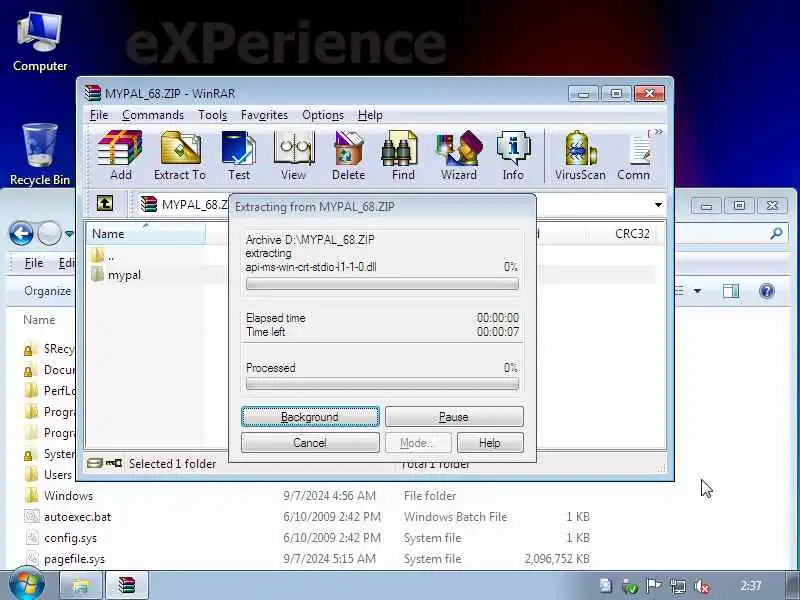Image resolution: width=800 pixels, height=600 pixels.
Task: Click the network tray icon
Action: pyautogui.click(x=678, y=586)
